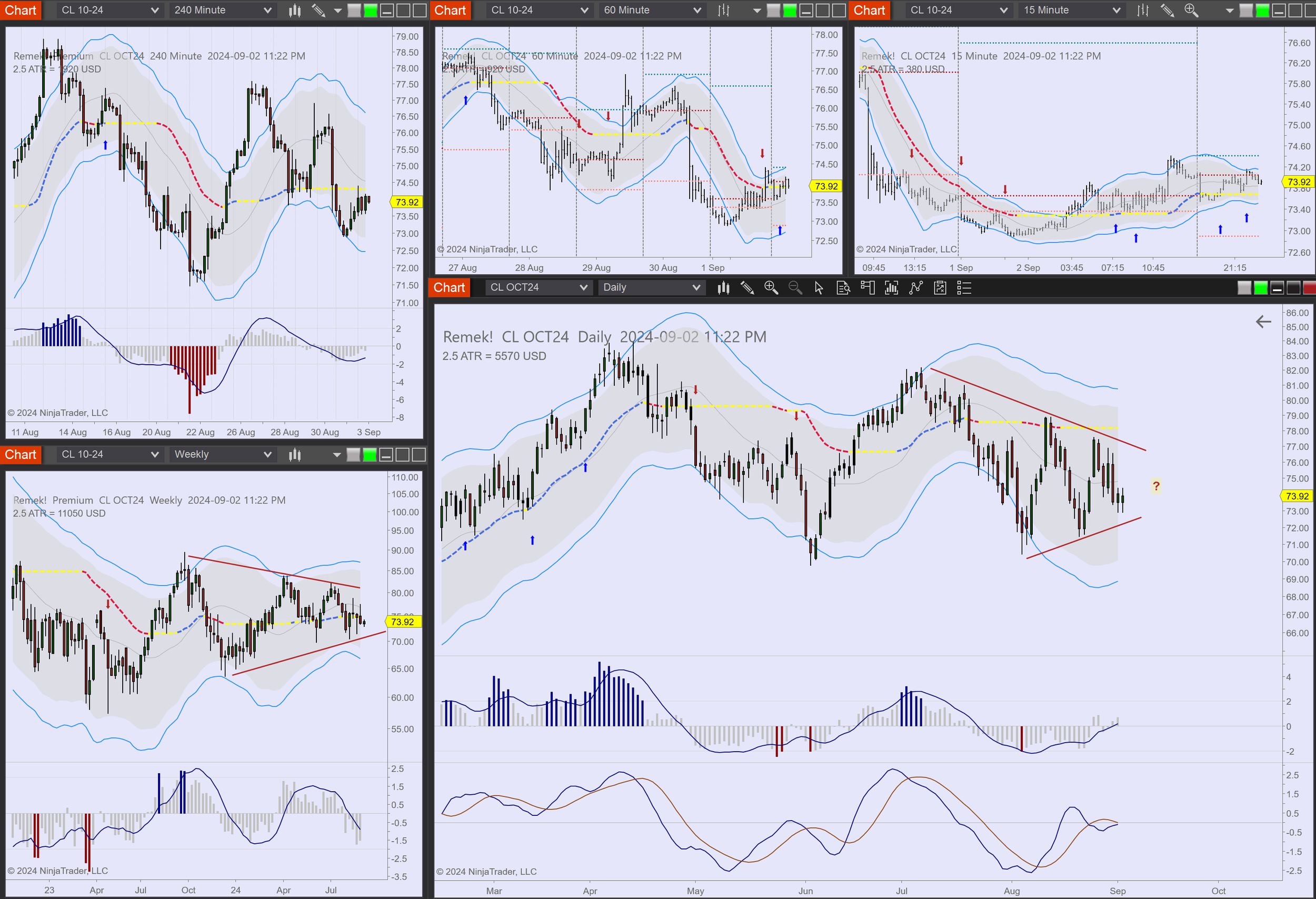Open 240 Minute interval dropdown
Image resolution: width=1316 pixels, height=899 pixels.
(x=223, y=10)
